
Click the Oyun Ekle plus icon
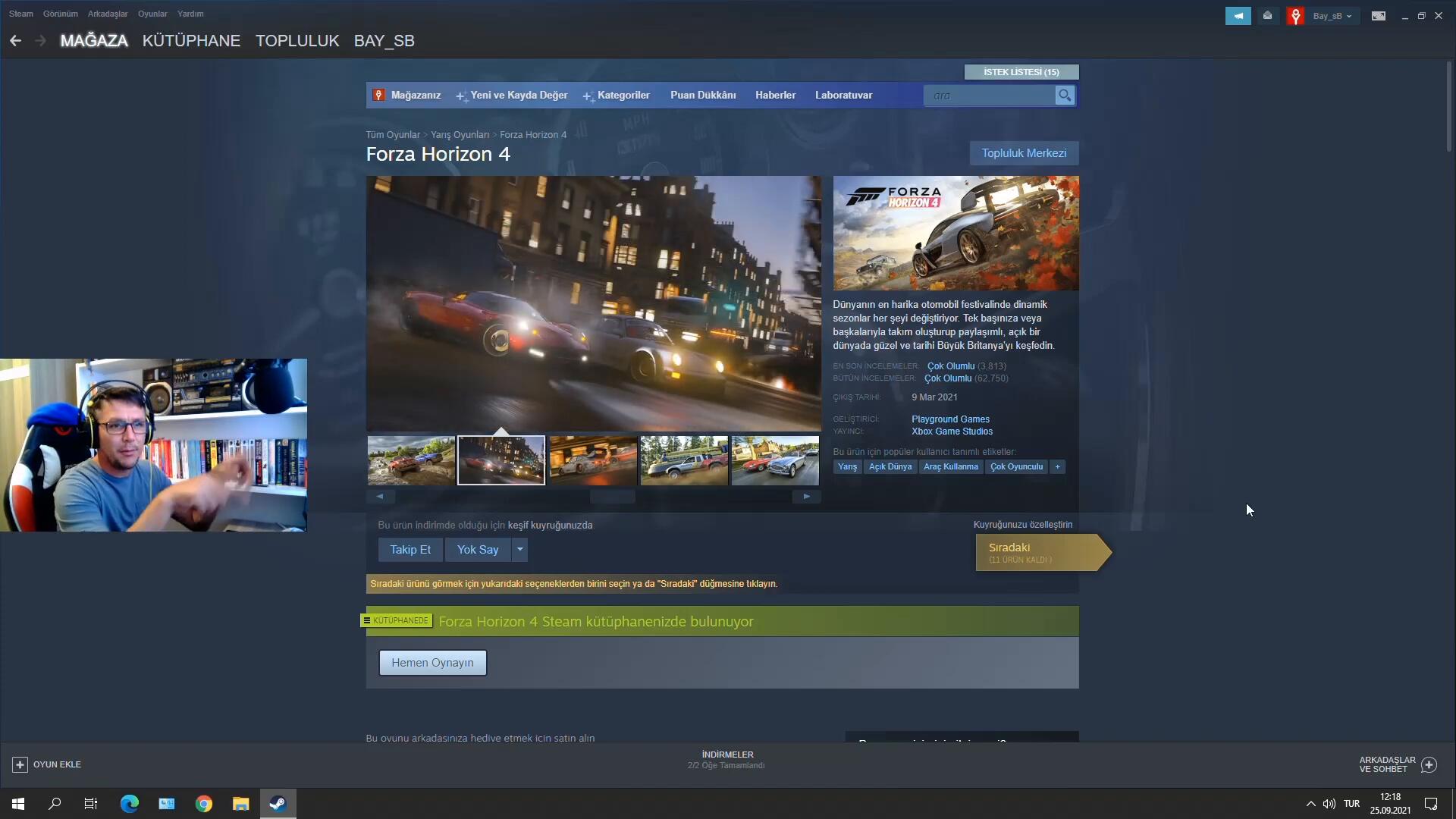point(20,764)
